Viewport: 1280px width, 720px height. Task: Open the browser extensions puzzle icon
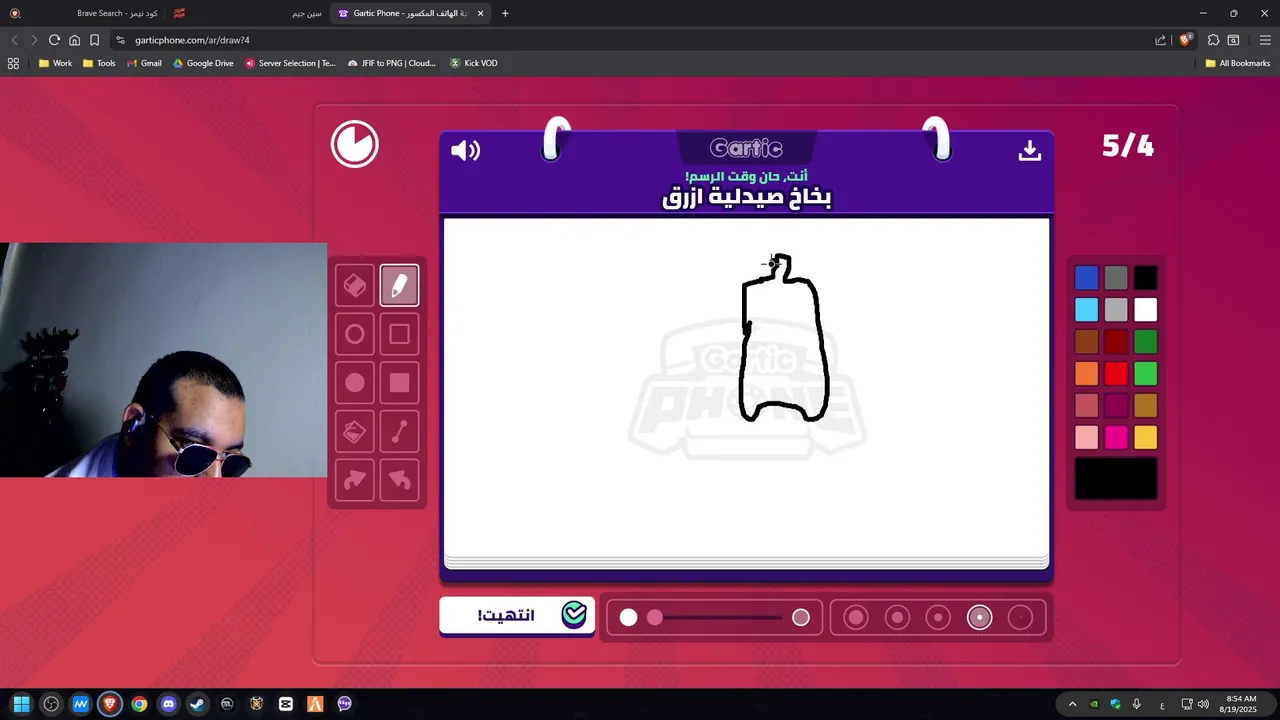(x=1213, y=40)
